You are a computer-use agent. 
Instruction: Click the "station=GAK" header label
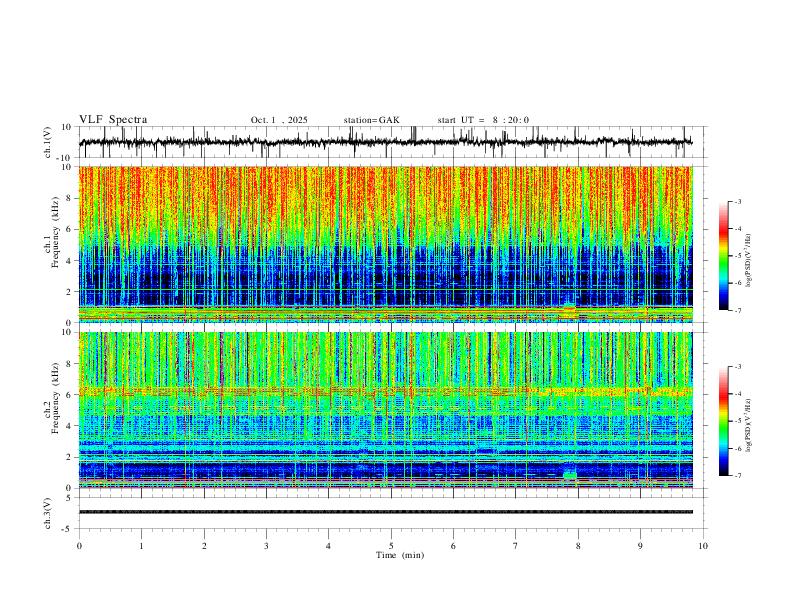tap(371, 120)
